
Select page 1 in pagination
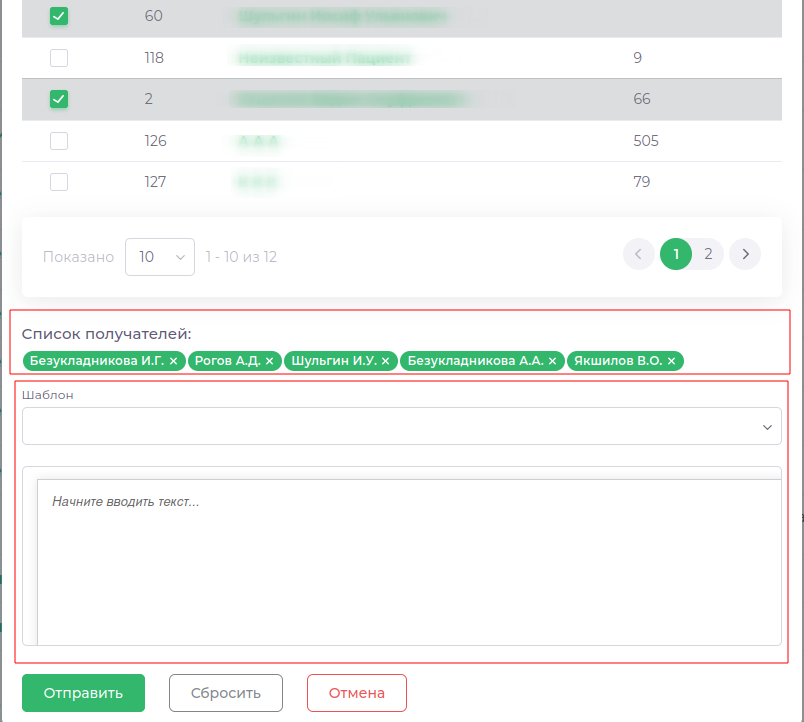(x=676, y=255)
